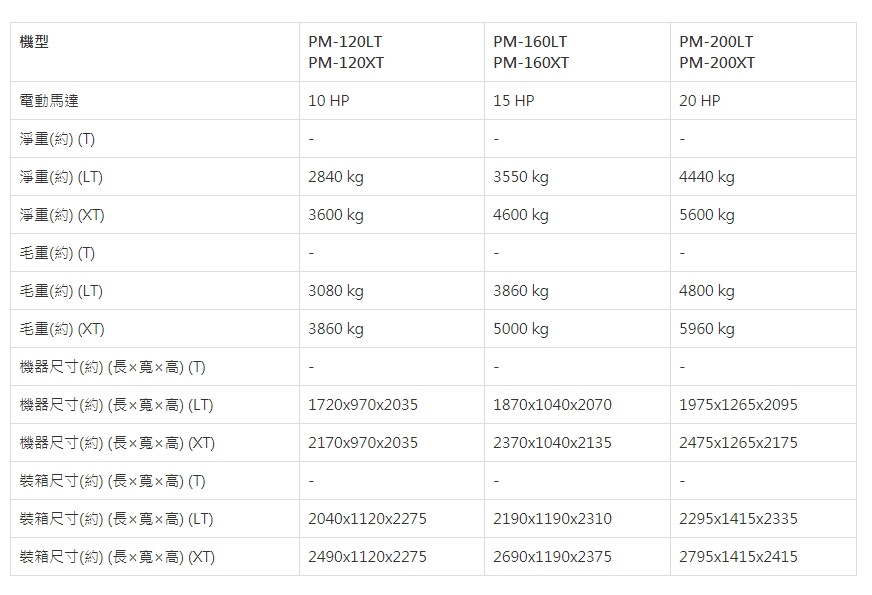This screenshot has height=595, width=872.
Task: Click the 20 HP motor value
Action: click(x=699, y=101)
